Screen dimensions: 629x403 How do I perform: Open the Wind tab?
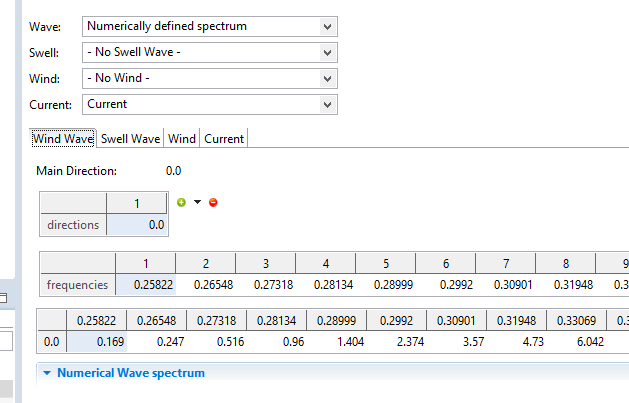(x=182, y=139)
